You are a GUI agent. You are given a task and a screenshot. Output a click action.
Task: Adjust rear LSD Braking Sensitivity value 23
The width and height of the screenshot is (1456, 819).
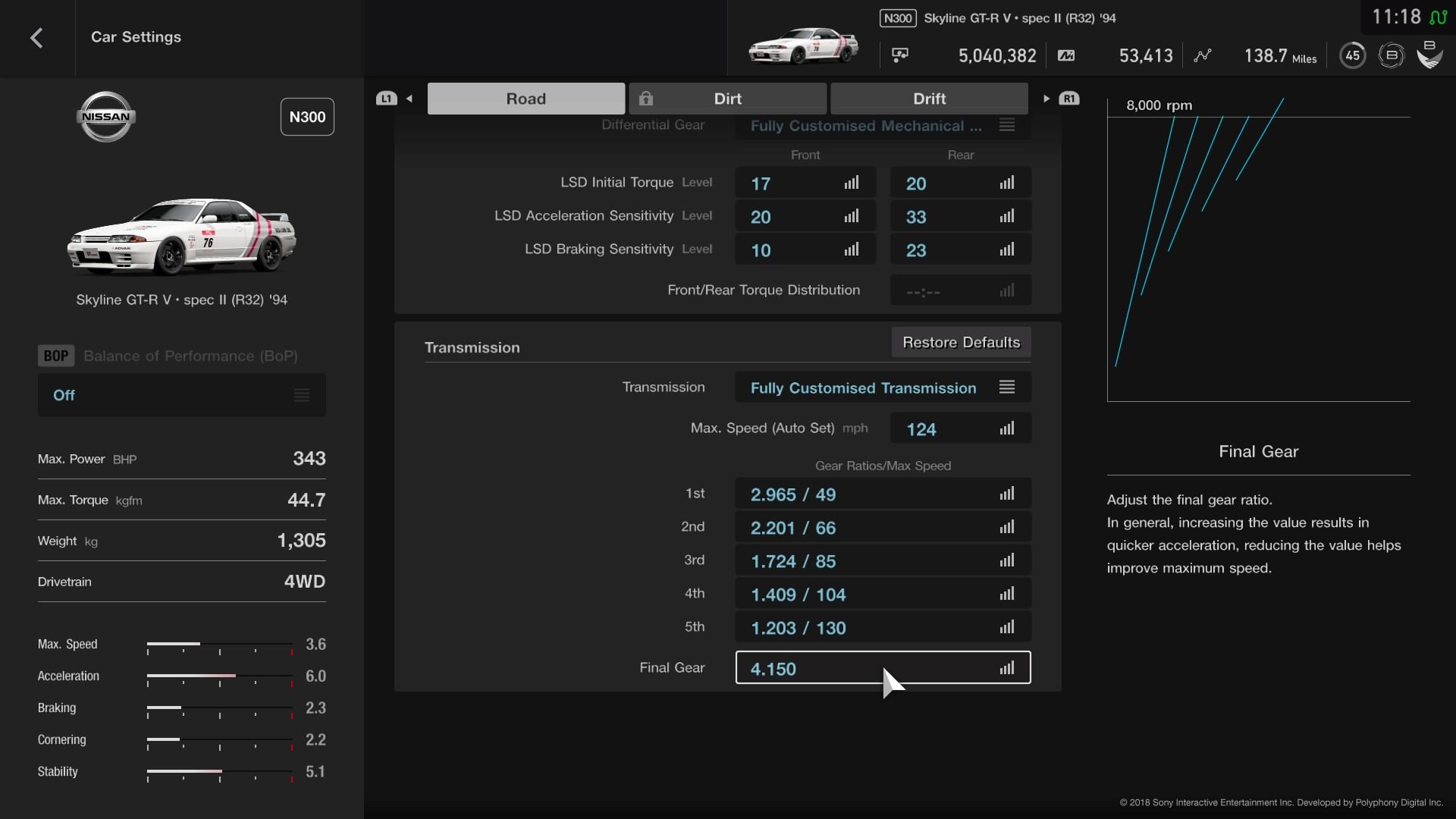pos(961,249)
